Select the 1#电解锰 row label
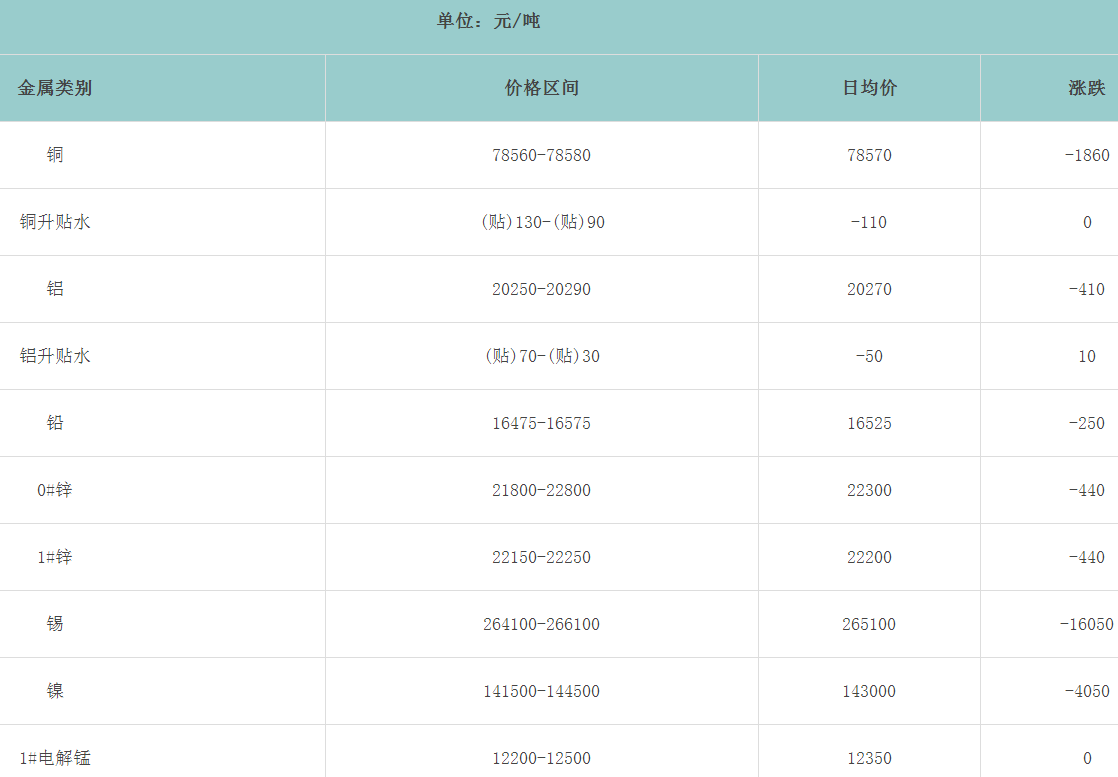The width and height of the screenshot is (1118, 777). pyautogui.click(x=55, y=758)
